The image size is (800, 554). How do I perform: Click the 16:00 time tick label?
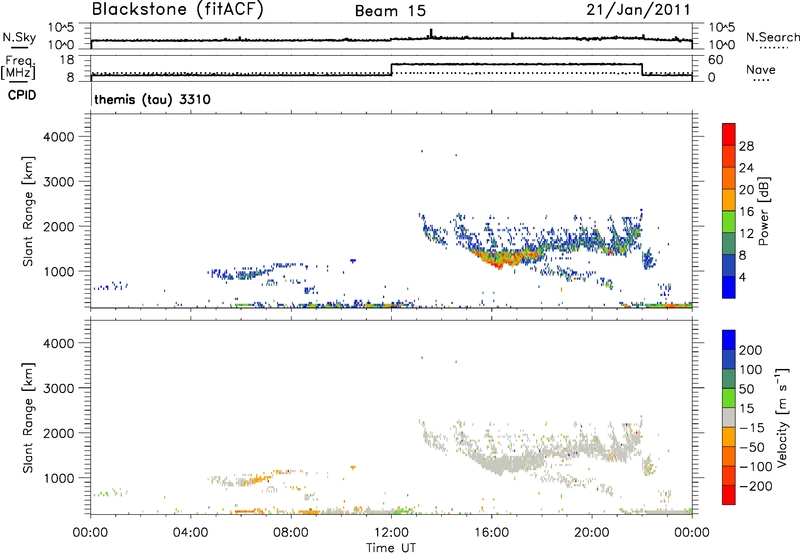(491, 533)
